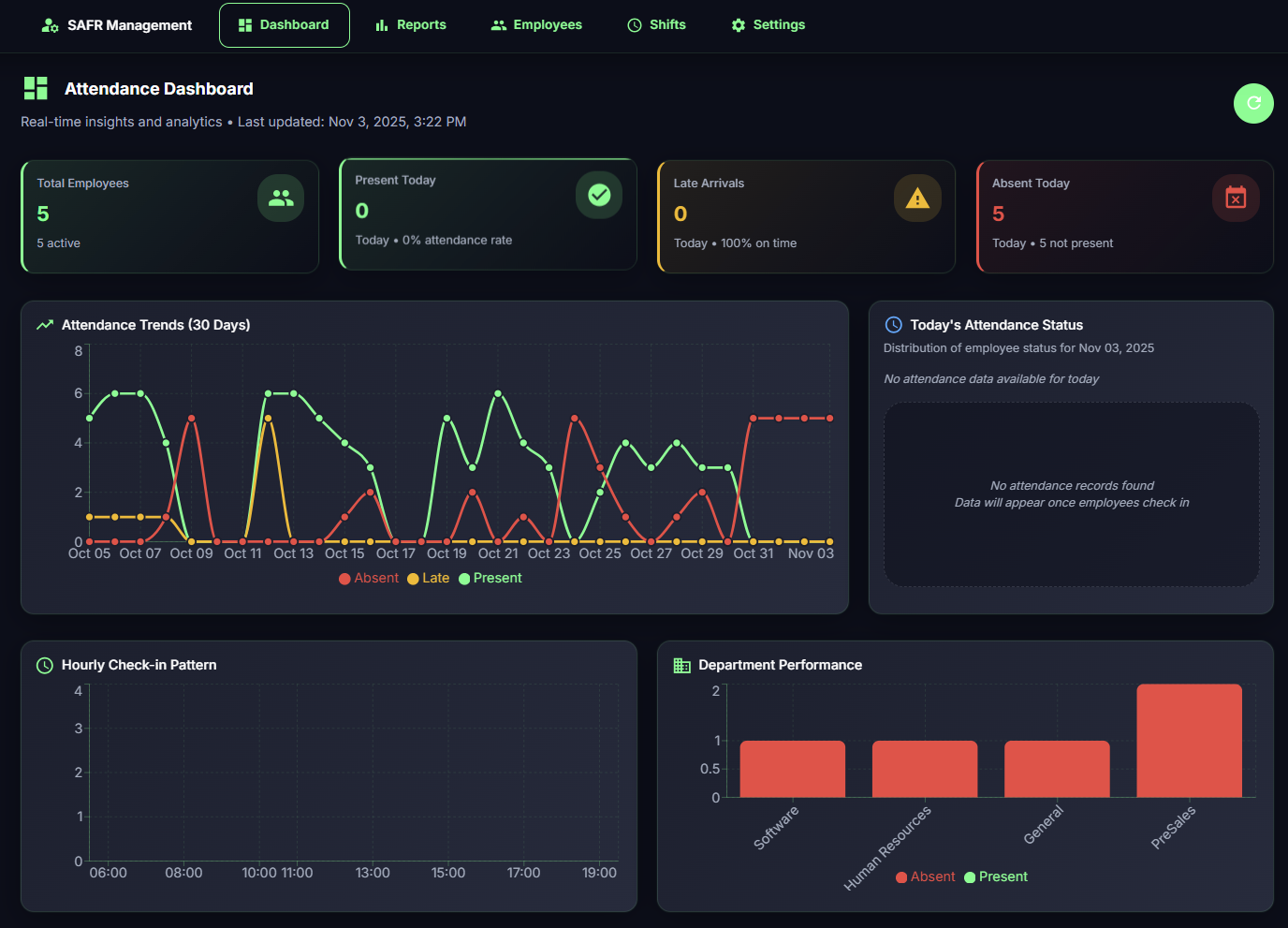Click the SAFR Management logo icon
Image resolution: width=1288 pixels, height=928 pixels.
tap(50, 25)
